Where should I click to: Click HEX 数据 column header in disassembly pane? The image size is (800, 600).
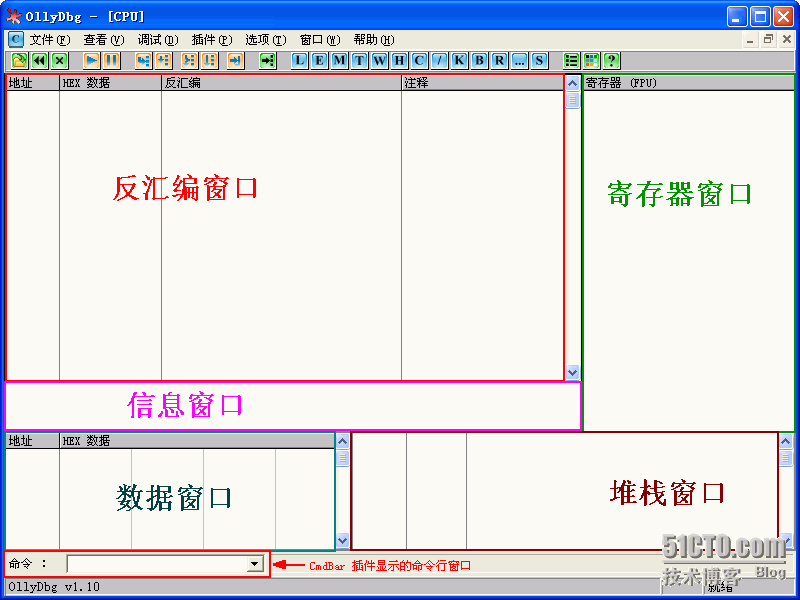[x=110, y=83]
